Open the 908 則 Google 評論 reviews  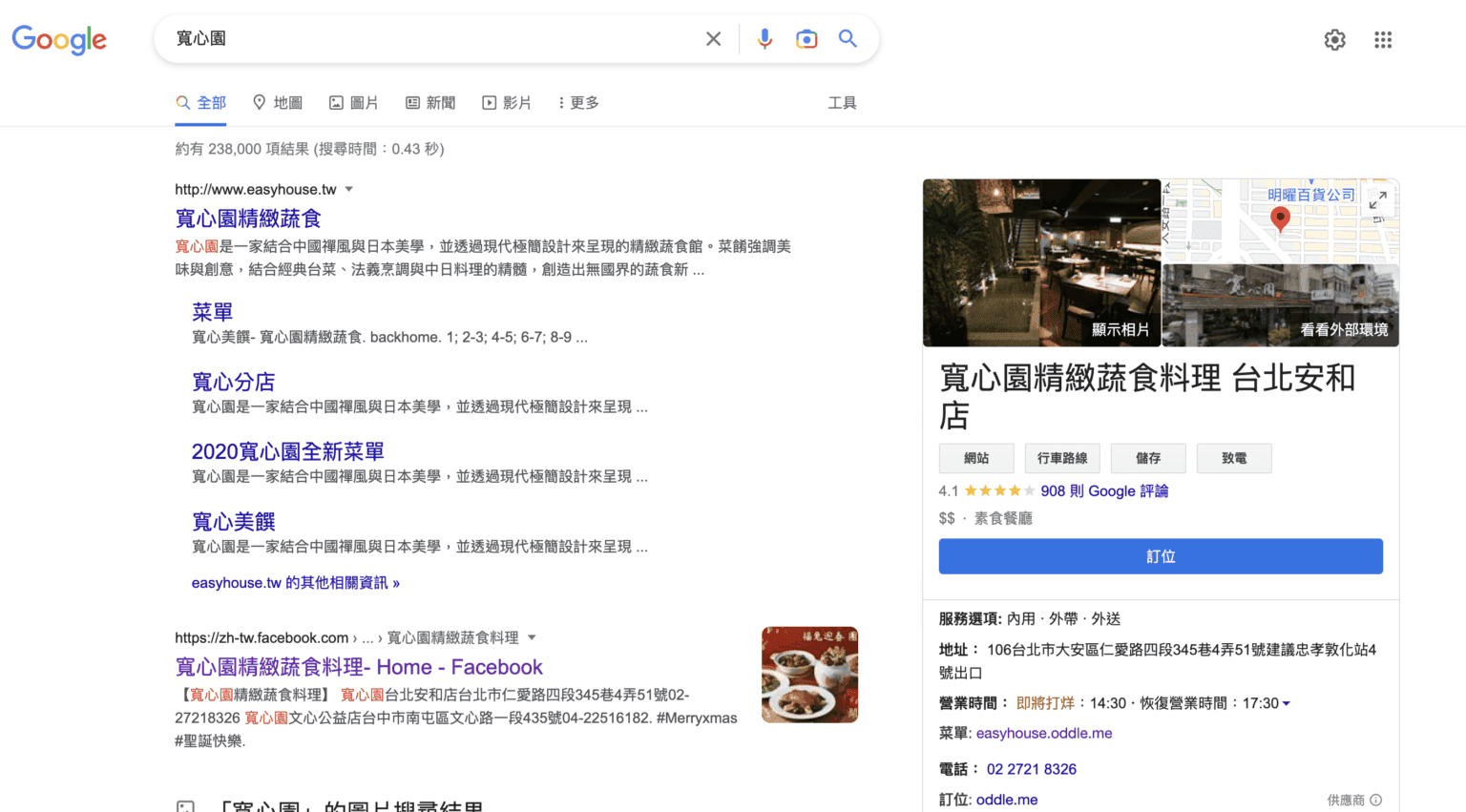point(1104,490)
